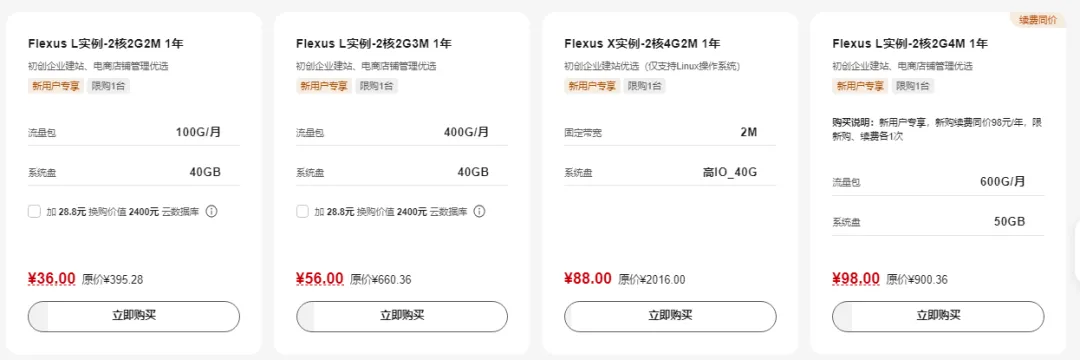Open Flexus L实例-2核2G2M 1年 title
Image resolution: width=1080 pixels, height=360 pixels.
[x=105, y=44]
